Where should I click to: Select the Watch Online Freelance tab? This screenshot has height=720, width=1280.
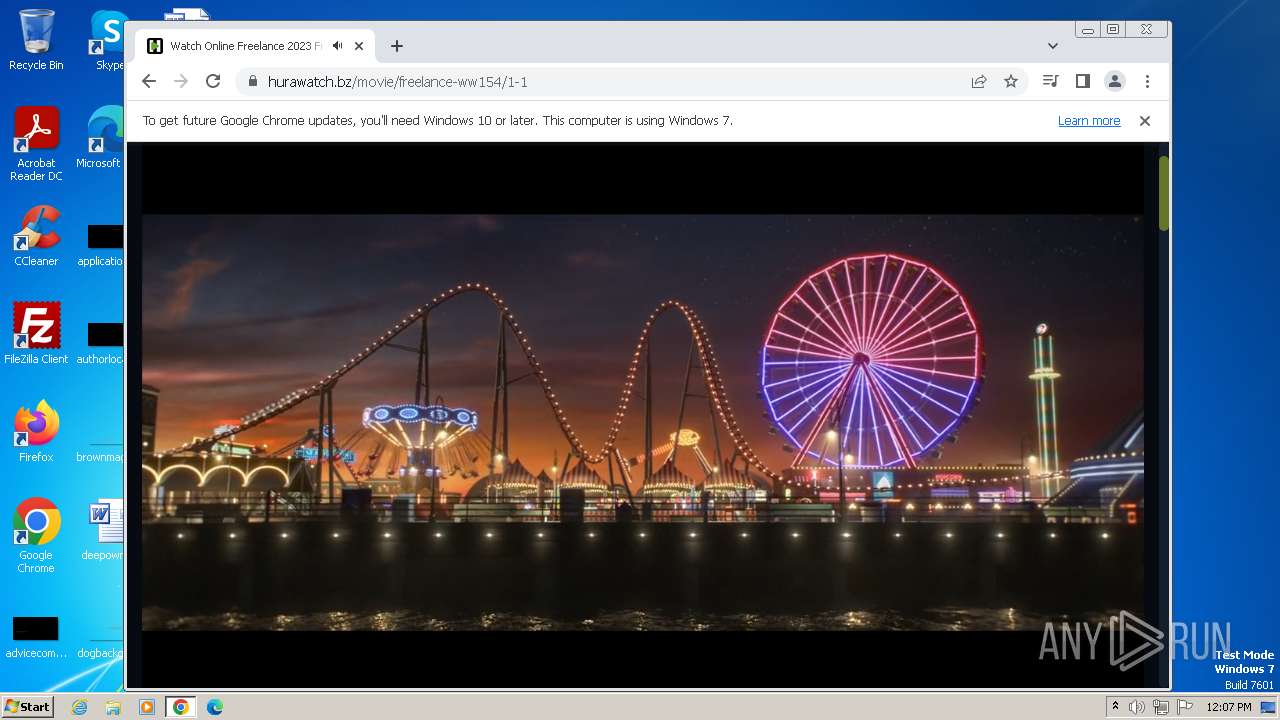[x=255, y=46]
